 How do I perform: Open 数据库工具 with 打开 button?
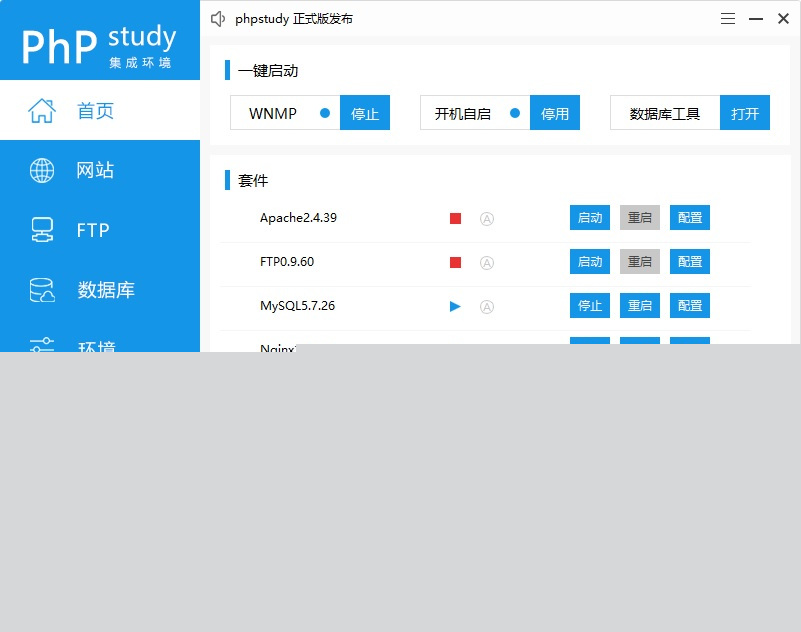pos(745,112)
